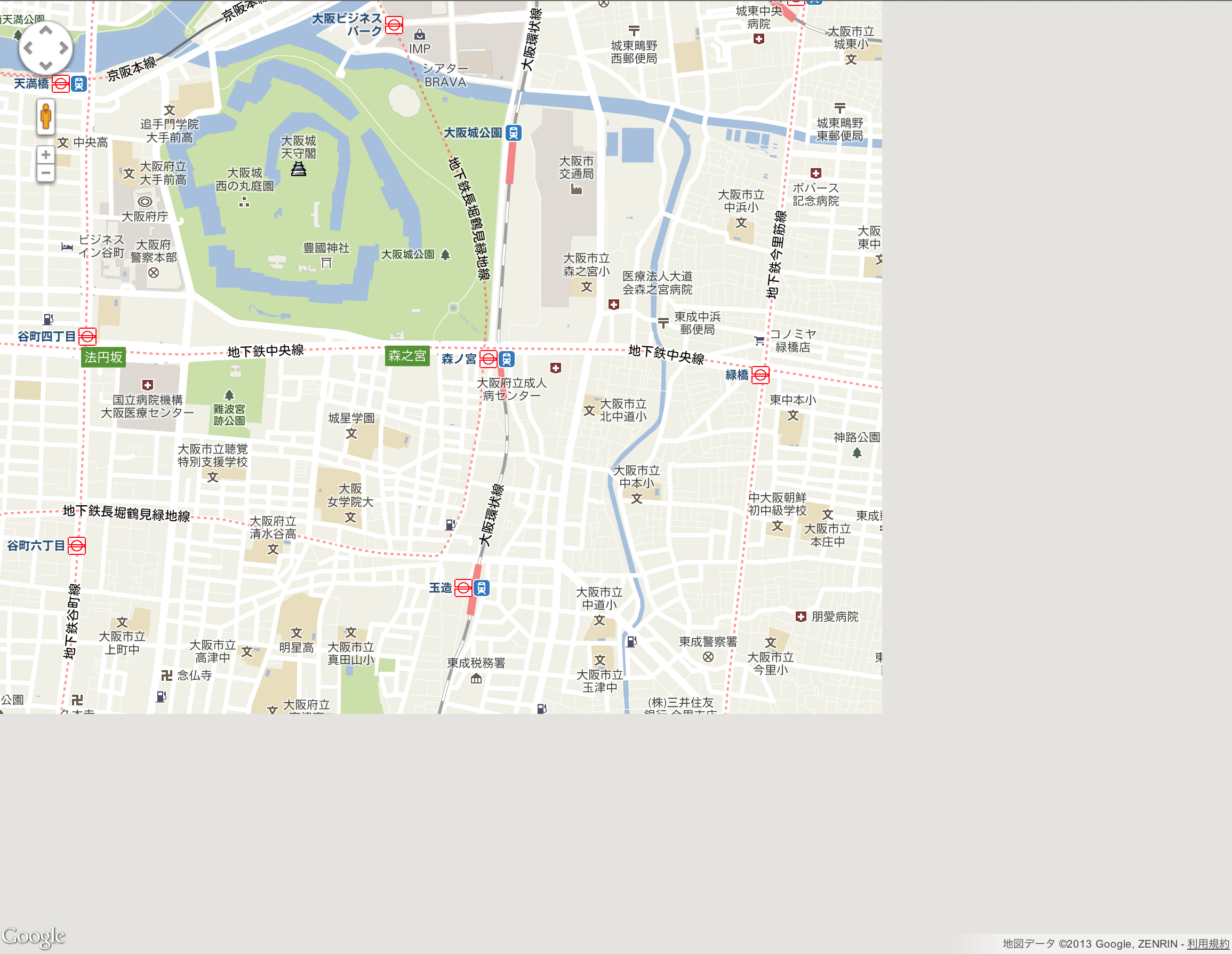Click the 大阪府庁 government office icon
Viewport: 1232px width, 954px height.
pyautogui.click(x=145, y=202)
